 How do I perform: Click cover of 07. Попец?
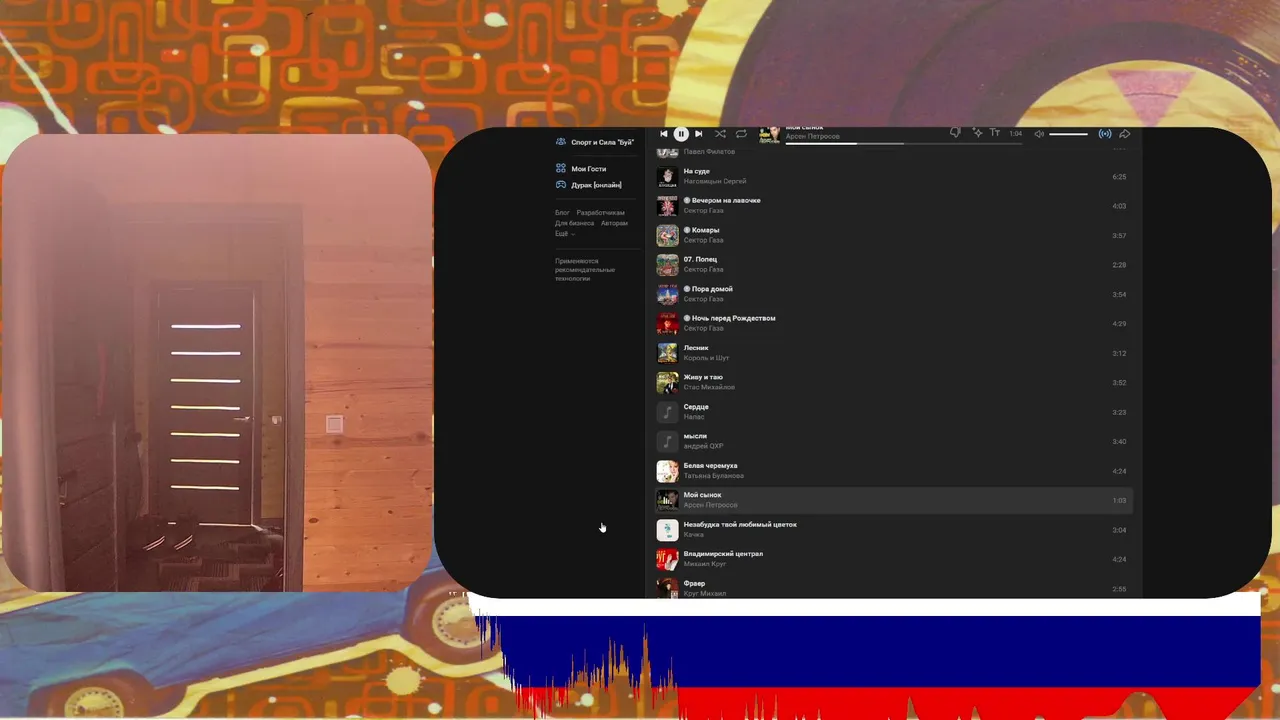point(667,265)
